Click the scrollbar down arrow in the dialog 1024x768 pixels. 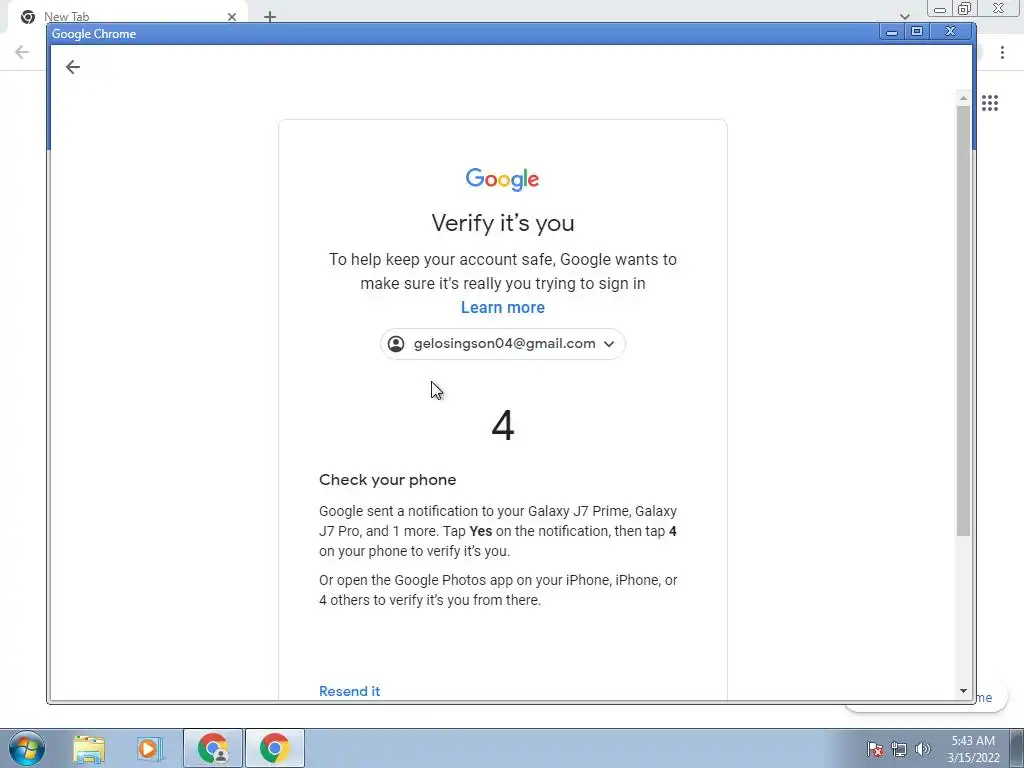click(x=963, y=691)
